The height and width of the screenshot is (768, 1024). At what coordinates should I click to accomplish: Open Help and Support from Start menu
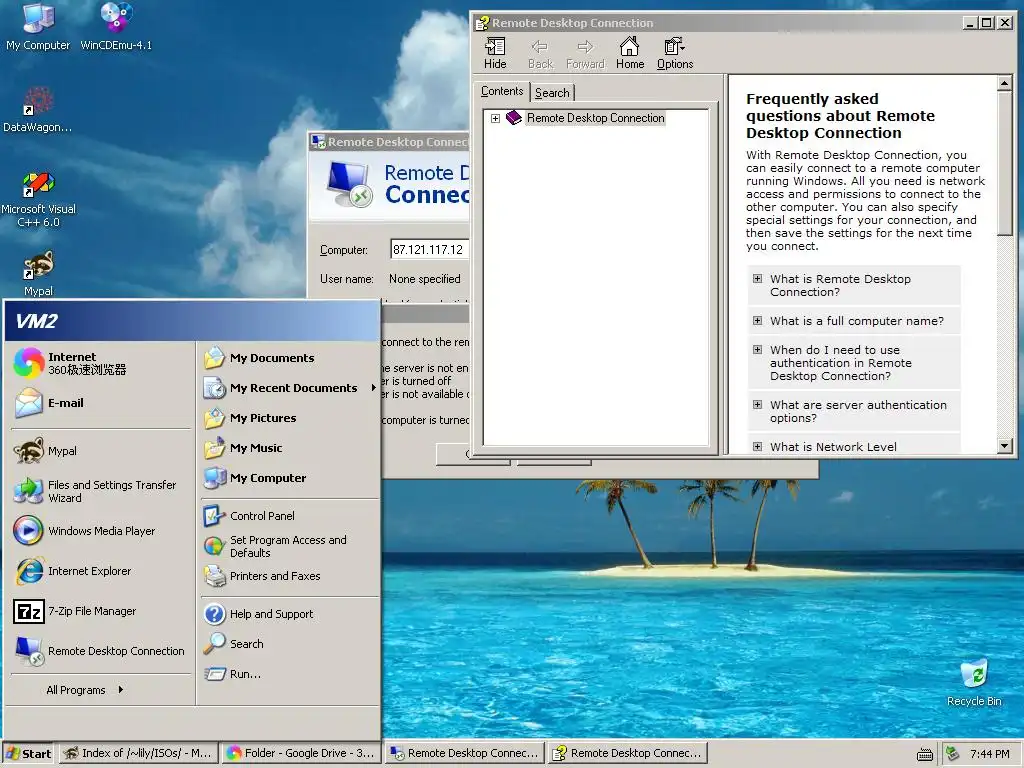pos(290,614)
